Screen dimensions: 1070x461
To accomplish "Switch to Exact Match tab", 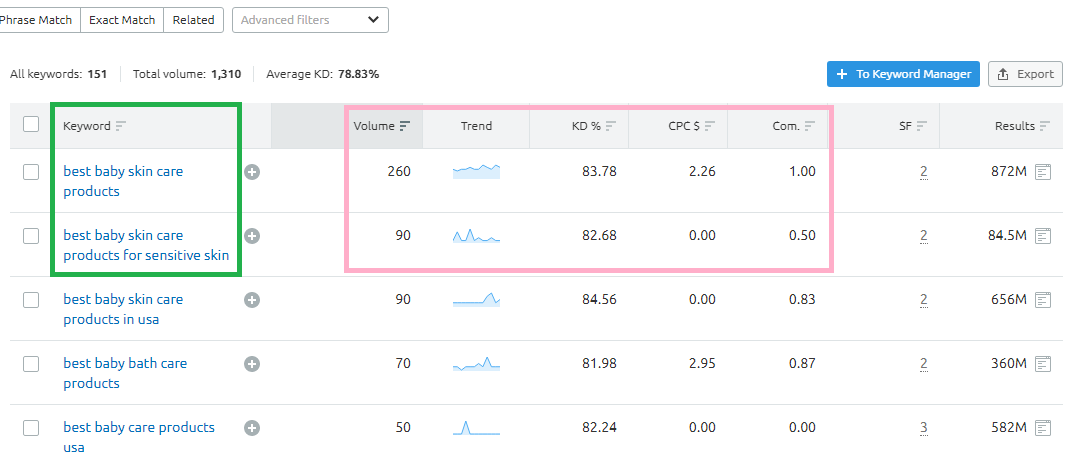I will (122, 20).
